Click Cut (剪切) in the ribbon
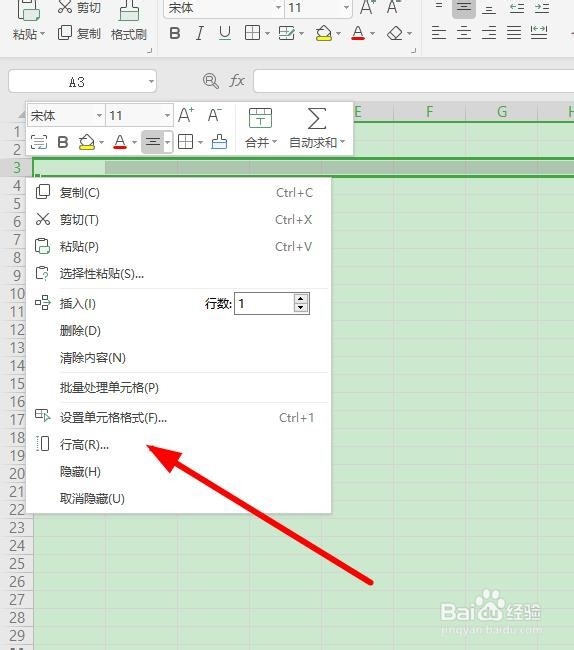 pyautogui.click(x=79, y=7)
